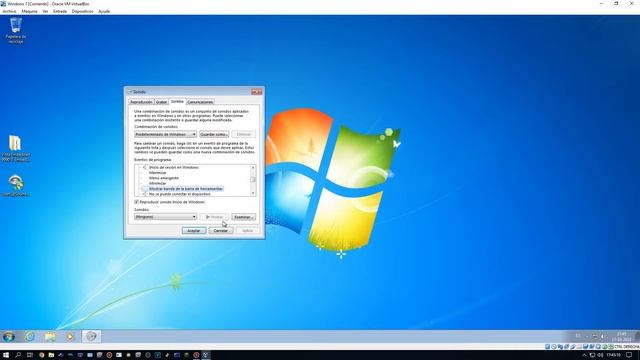This screenshot has height=360, width=640.
Task: Click the first VirtualBox status bar indicator icon
Action: (x=548, y=347)
